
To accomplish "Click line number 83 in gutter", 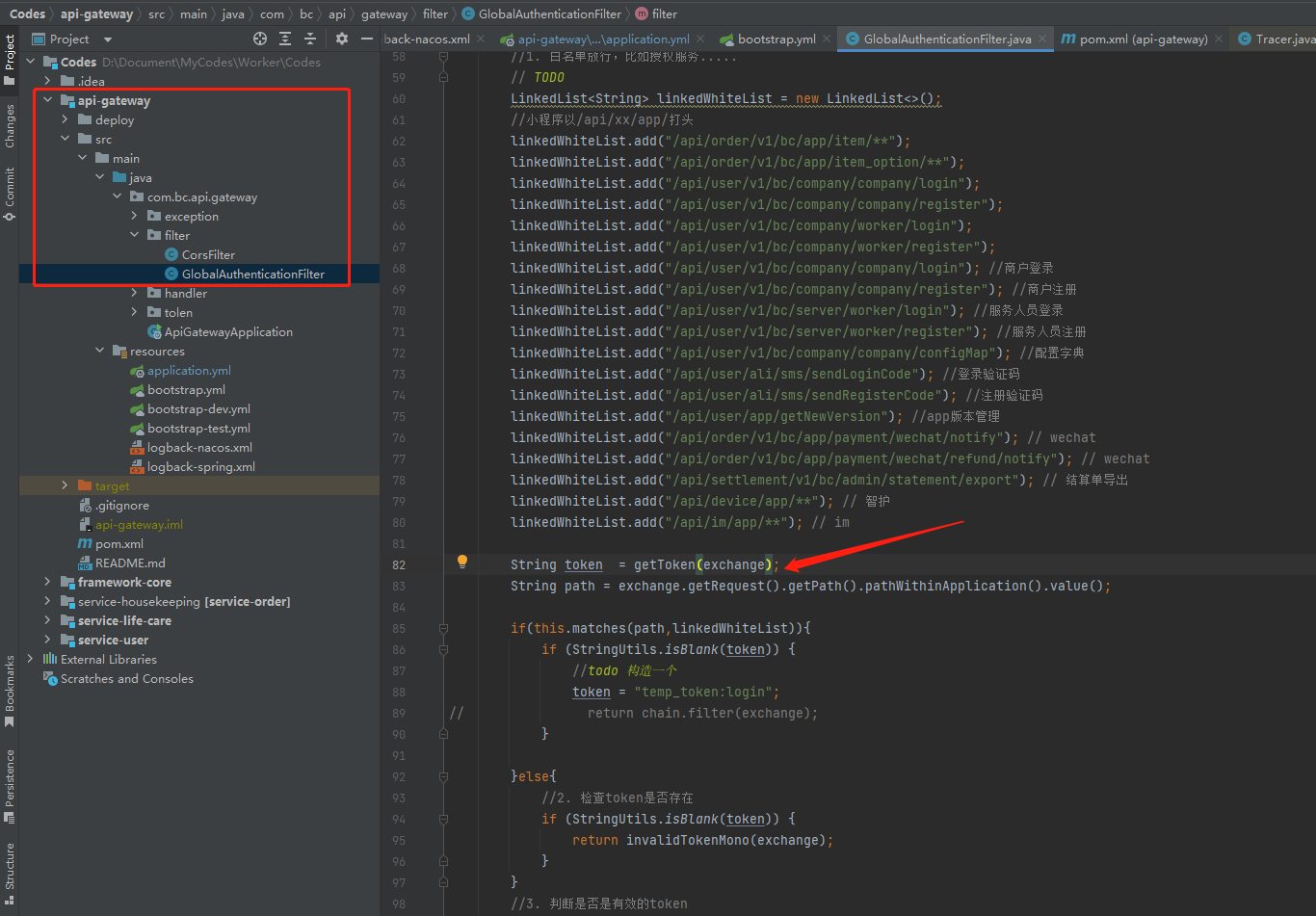I will (x=399, y=586).
